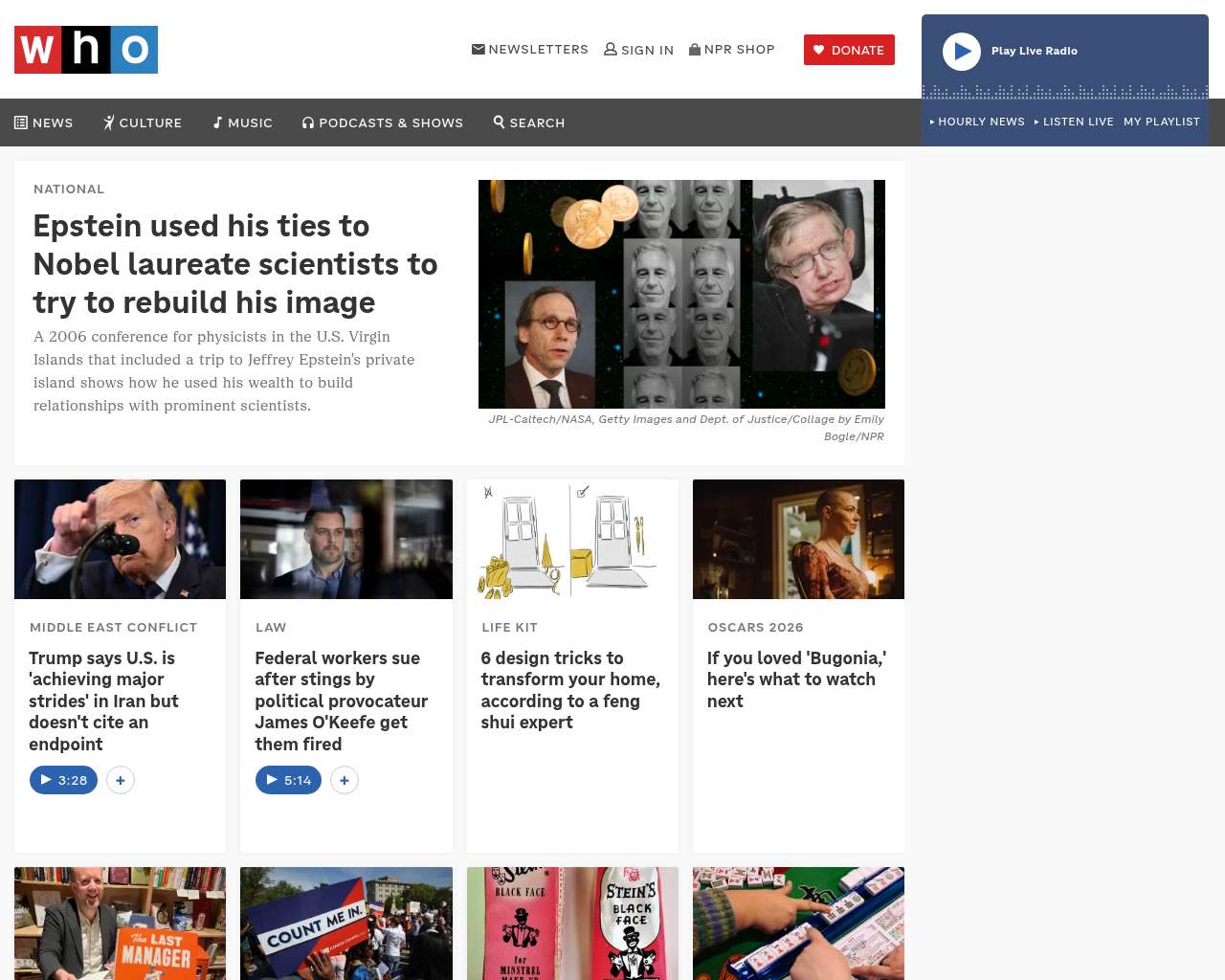
Task: Click the Sign In person icon
Action: pos(611,49)
